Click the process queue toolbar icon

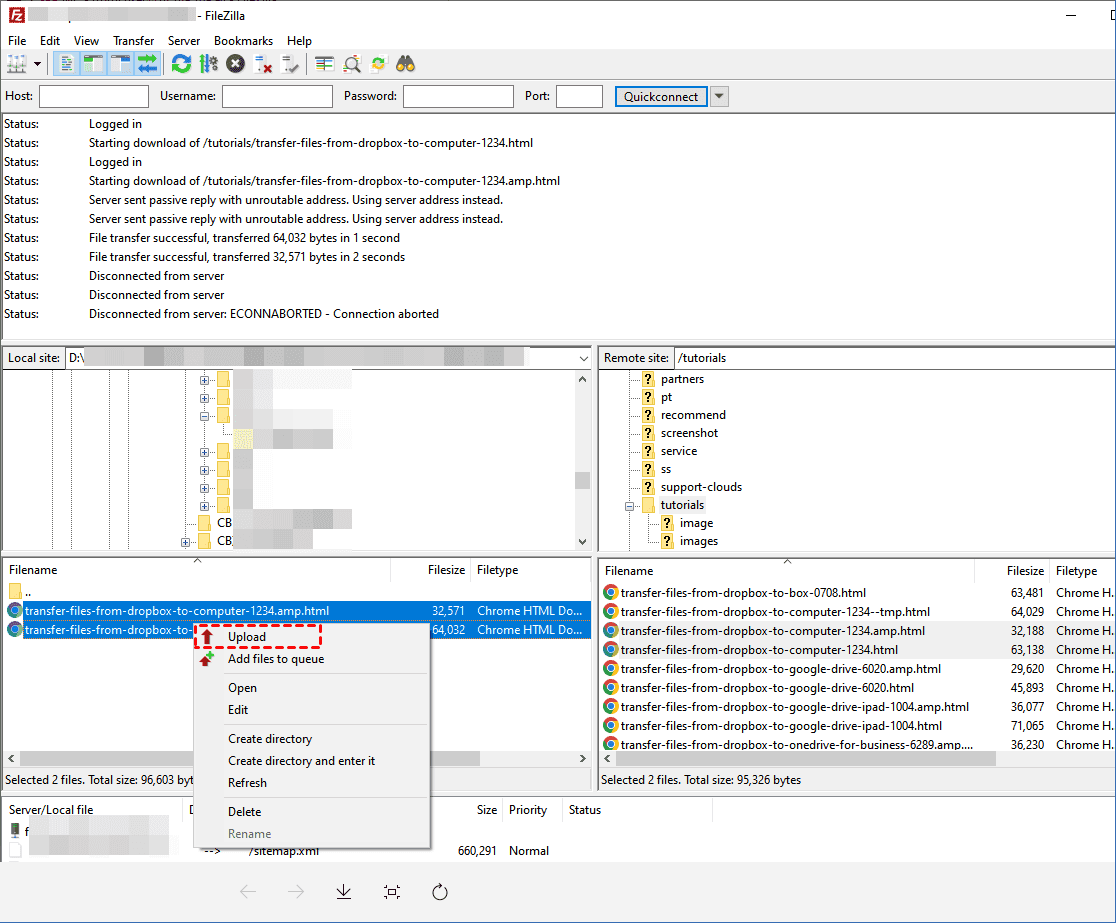208,64
